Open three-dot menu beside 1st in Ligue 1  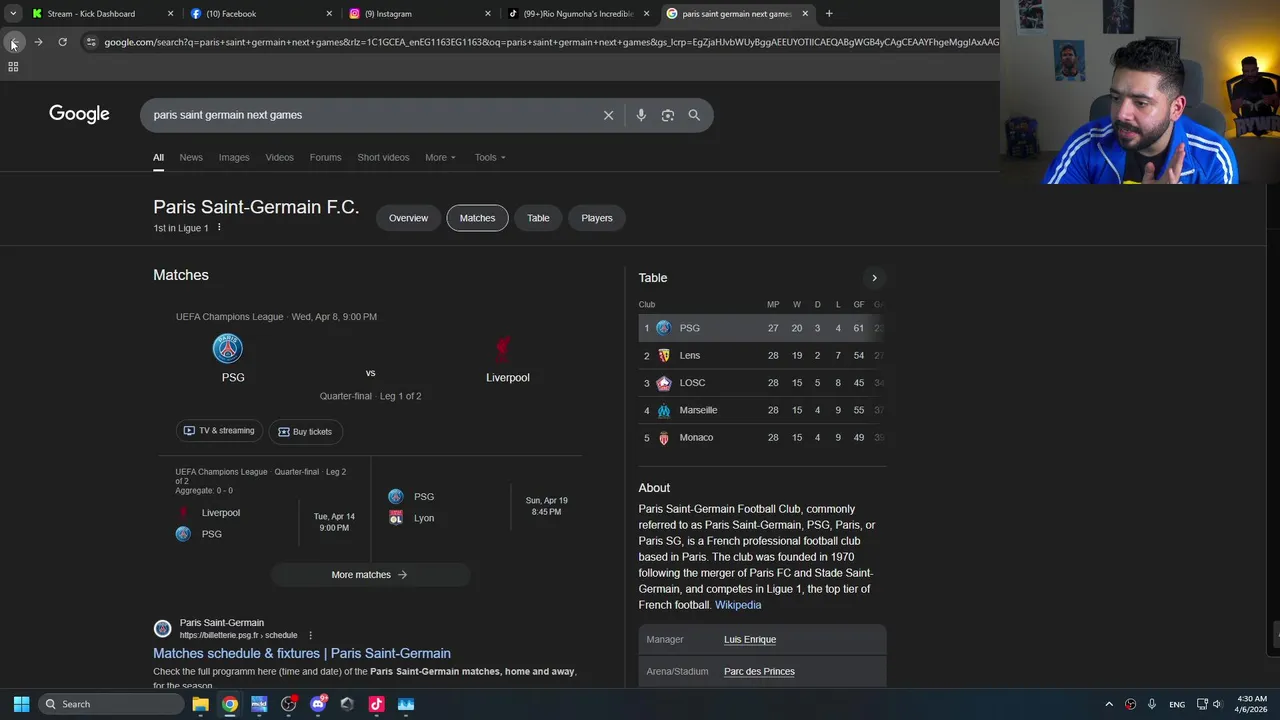[219, 228]
